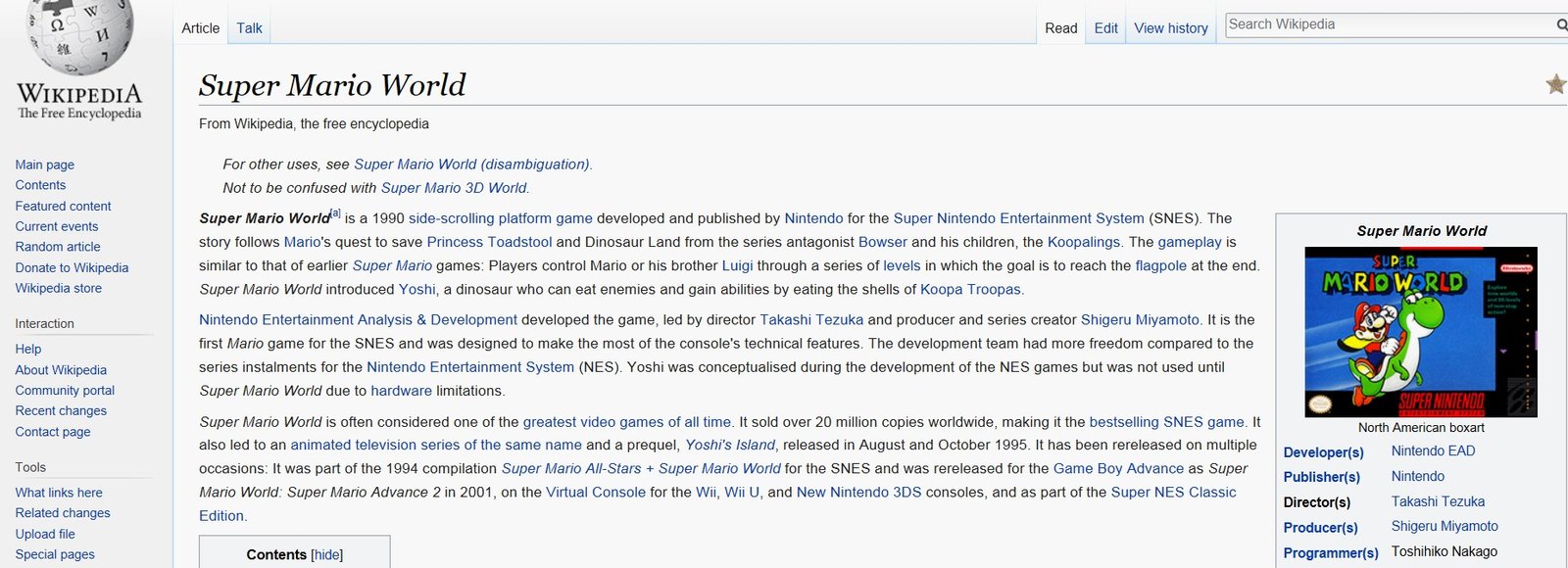This screenshot has width=1568, height=568.
Task: Open Producer(s) infobox label link
Action: pos(1320,528)
